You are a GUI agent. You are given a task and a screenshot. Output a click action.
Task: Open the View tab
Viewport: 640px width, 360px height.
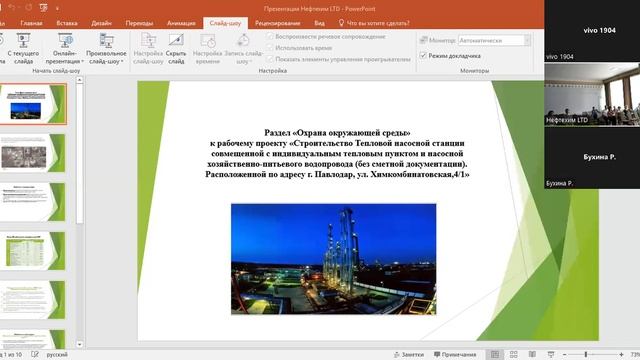tap(320, 23)
